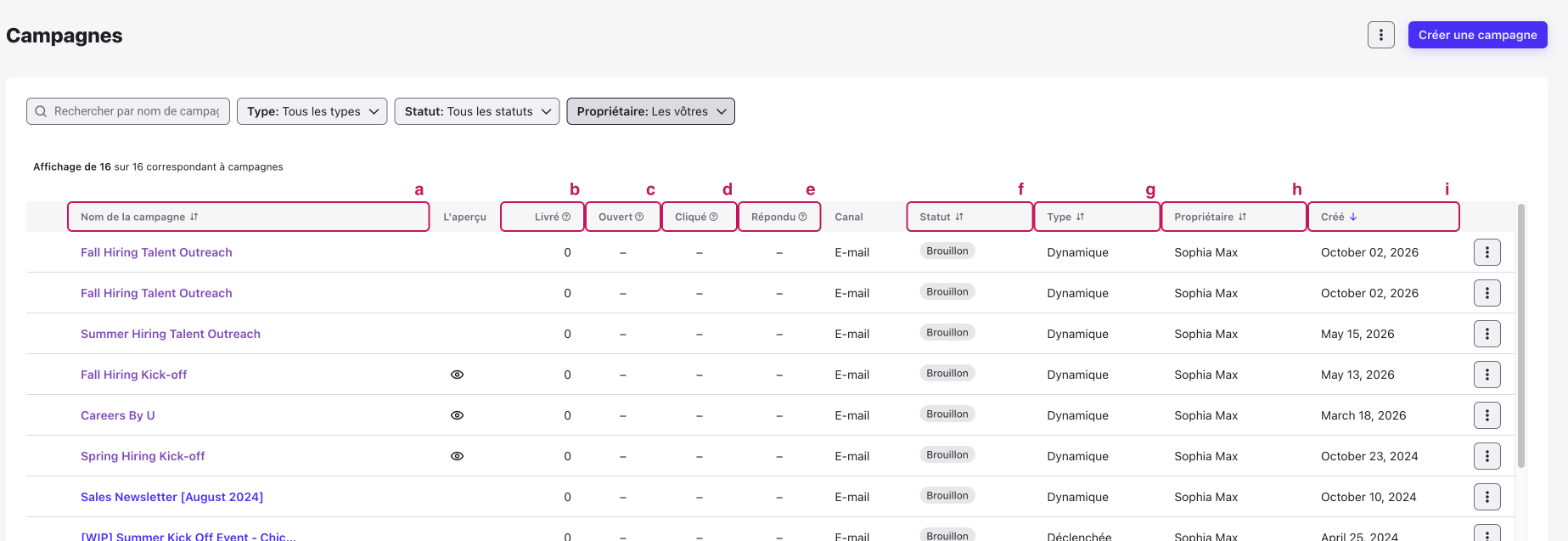The height and width of the screenshot is (541, 1568).
Task: Expand the Statut: Tous les statuts dropdown
Action: click(x=477, y=111)
